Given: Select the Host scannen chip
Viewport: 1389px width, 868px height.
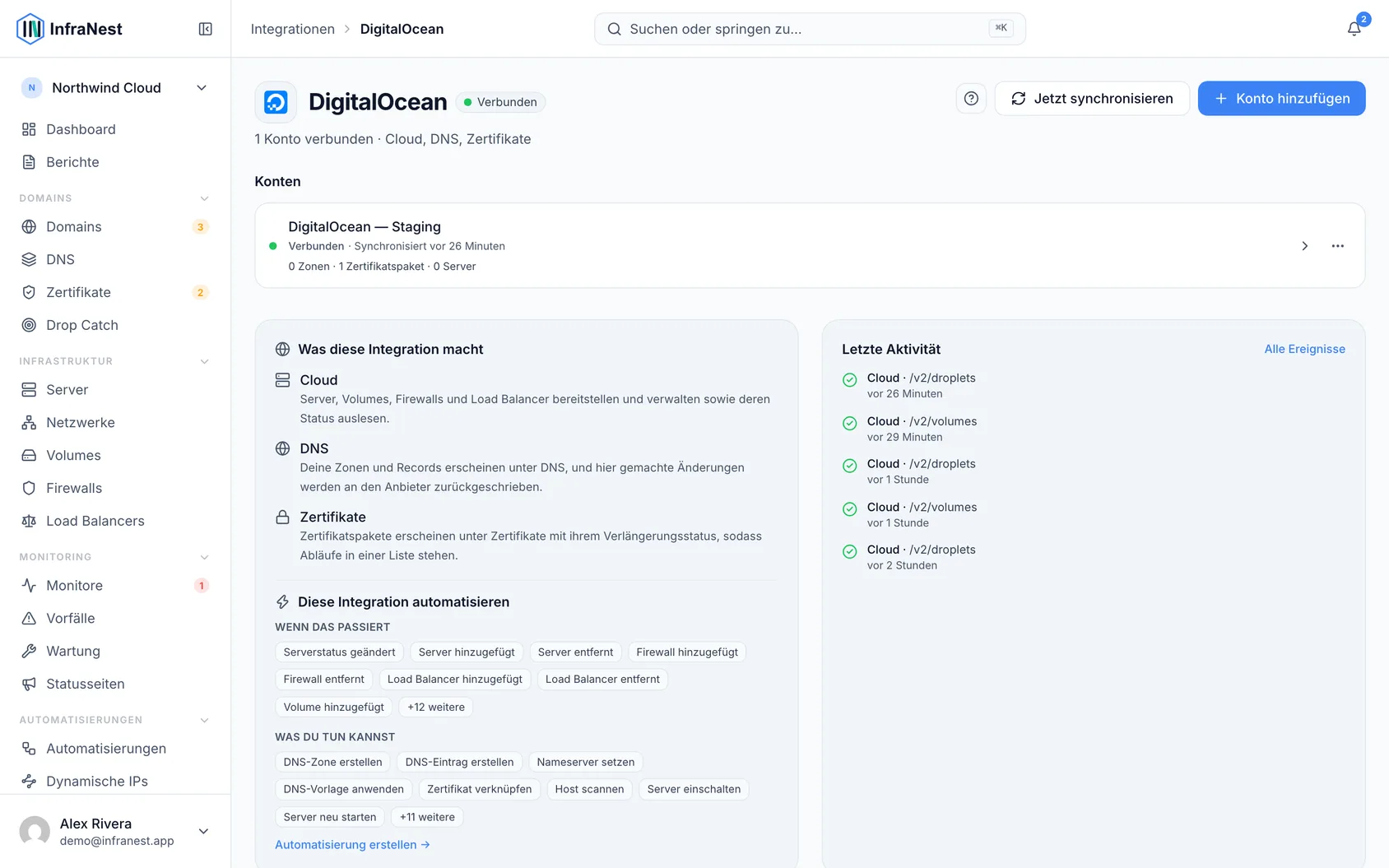Looking at the screenshot, I should (x=589, y=789).
